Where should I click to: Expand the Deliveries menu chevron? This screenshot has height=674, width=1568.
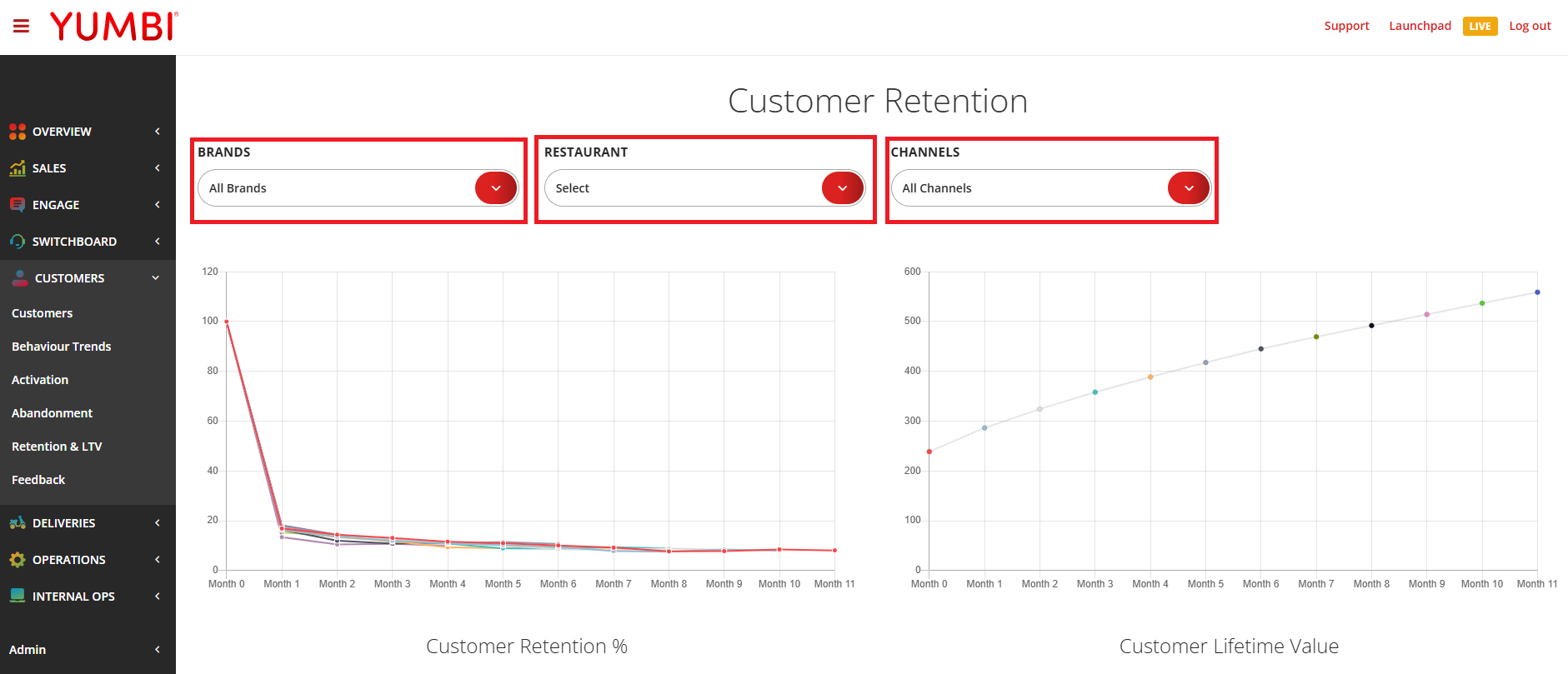[158, 523]
